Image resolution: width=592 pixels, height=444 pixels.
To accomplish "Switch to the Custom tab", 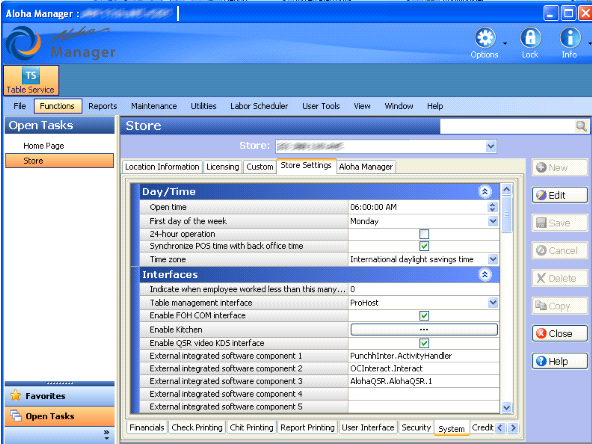I will [260, 167].
